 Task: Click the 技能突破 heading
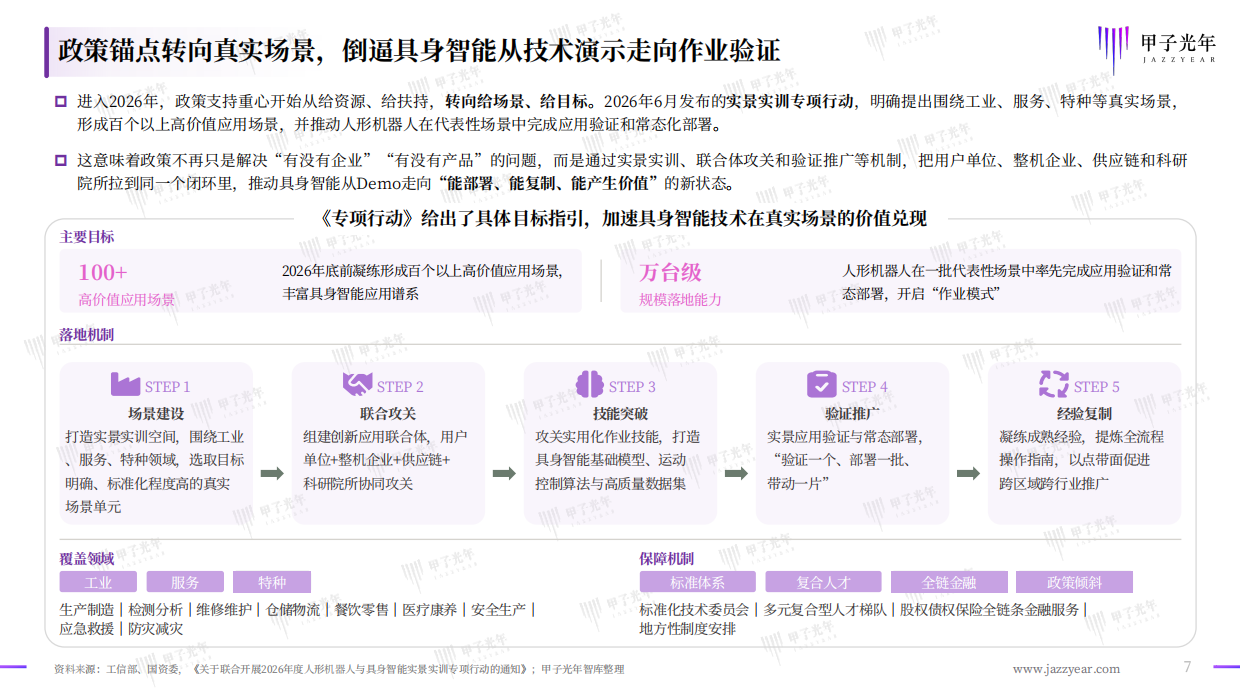[620, 413]
